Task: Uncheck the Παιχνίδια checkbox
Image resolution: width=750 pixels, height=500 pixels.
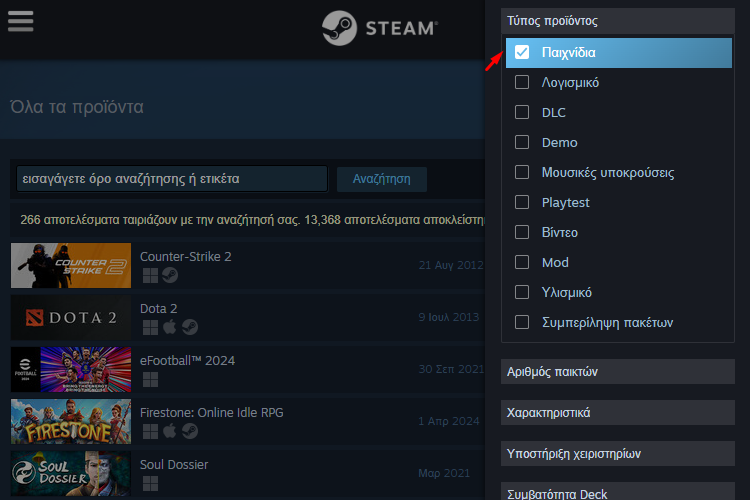Action: pos(522,52)
